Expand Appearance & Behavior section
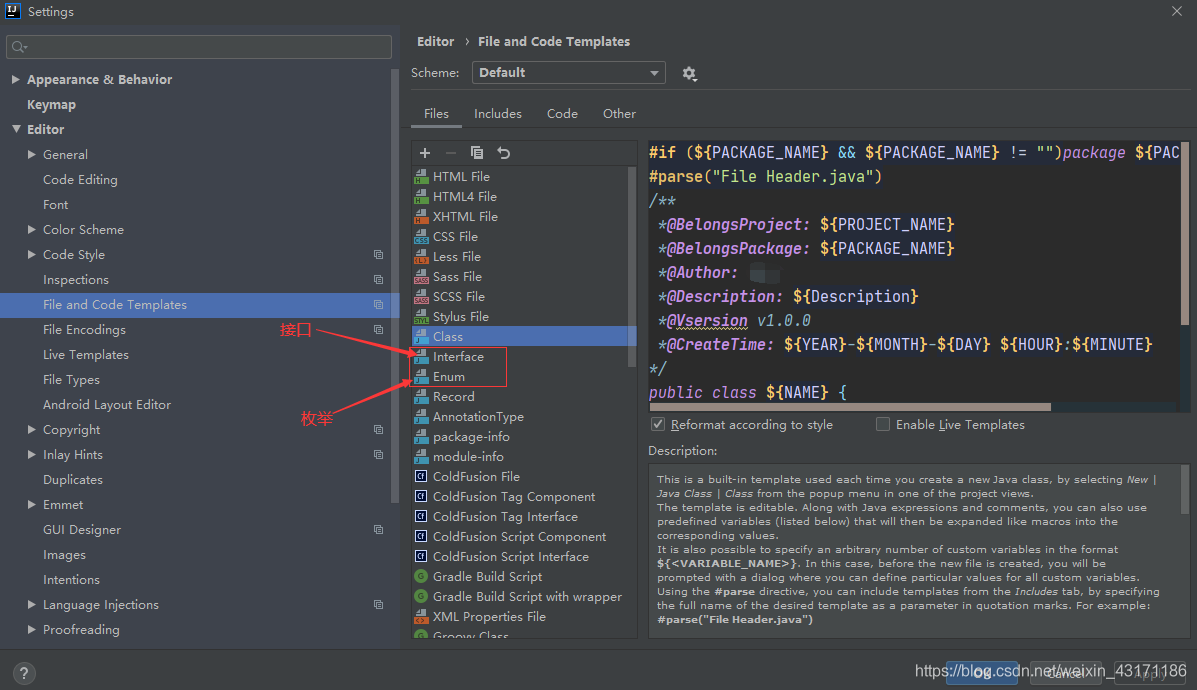This screenshot has height=690, width=1197. click(x=15, y=79)
